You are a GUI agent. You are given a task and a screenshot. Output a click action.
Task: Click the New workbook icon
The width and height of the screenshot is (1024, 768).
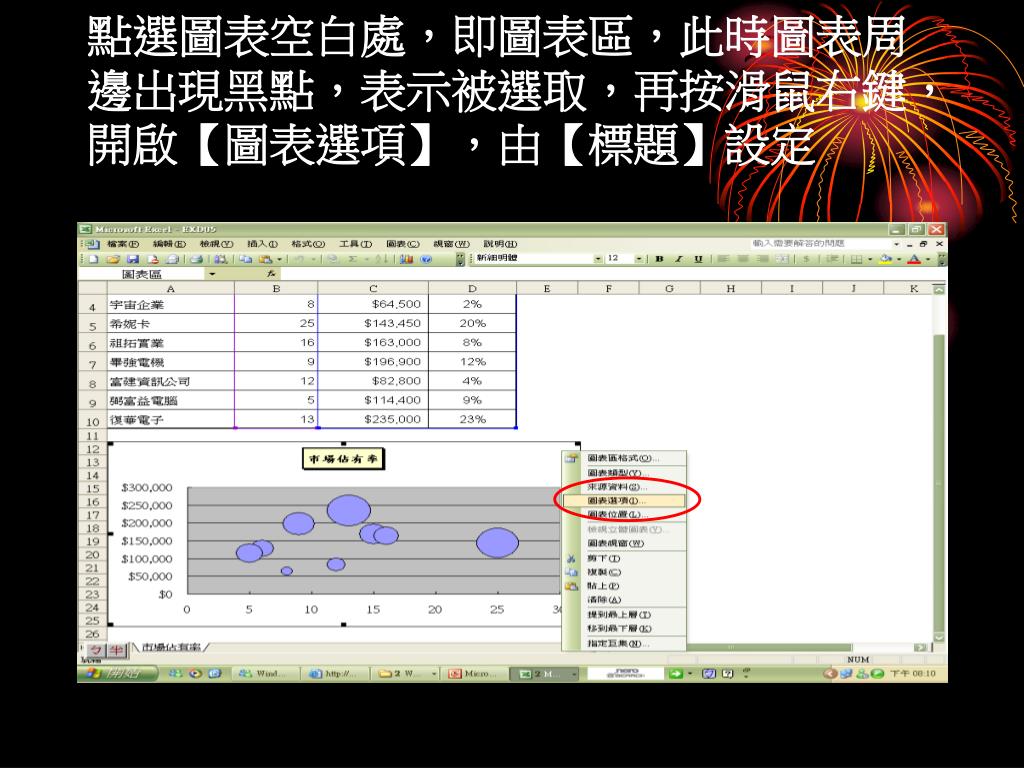(x=93, y=259)
